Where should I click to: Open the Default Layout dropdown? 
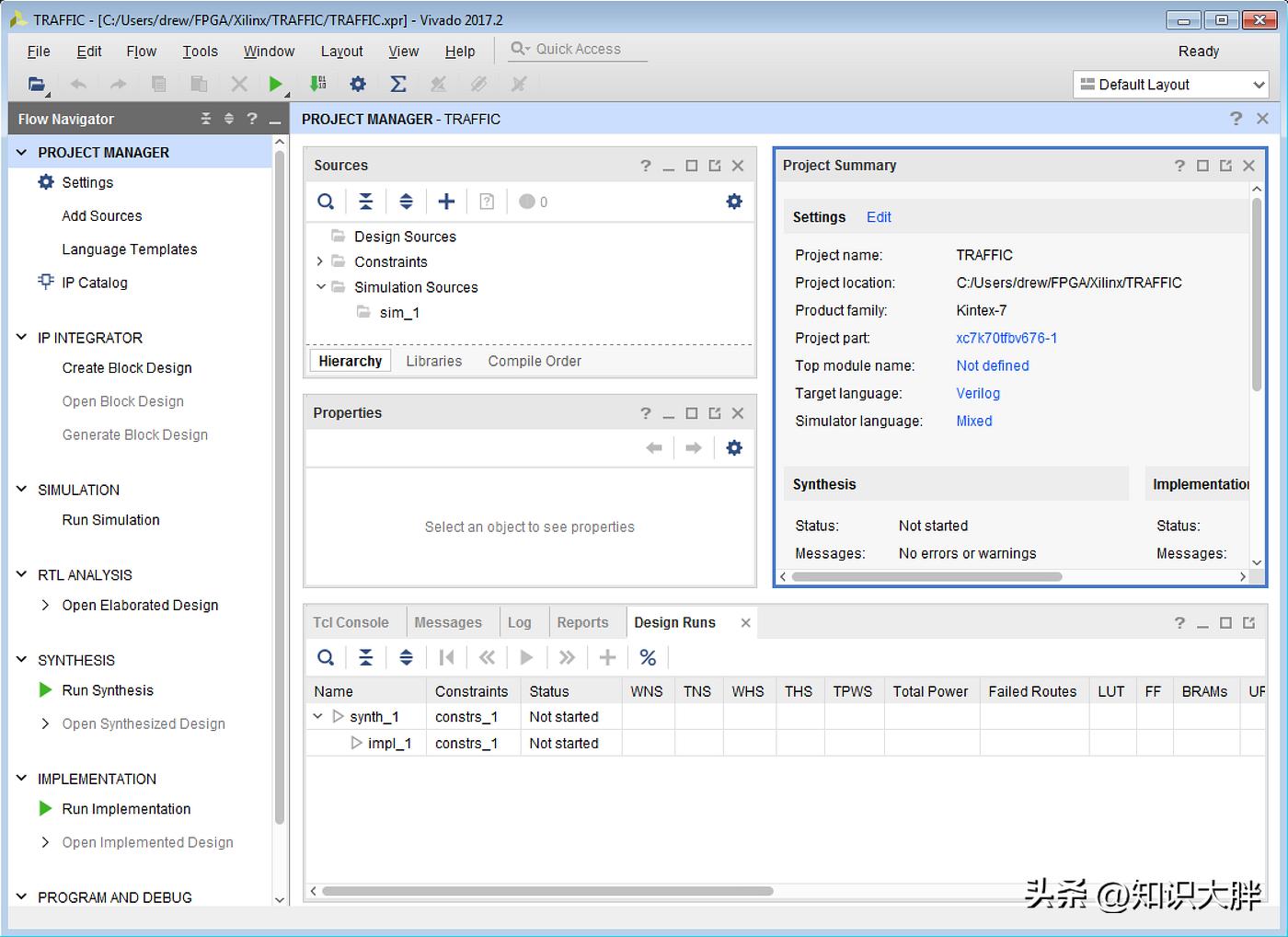point(1171,85)
